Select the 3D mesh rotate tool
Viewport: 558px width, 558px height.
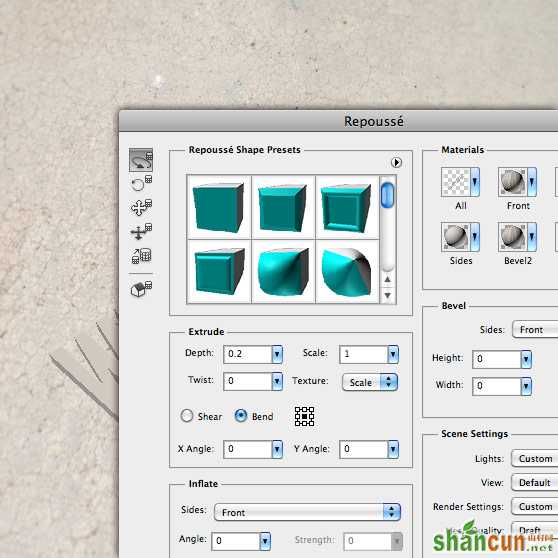(141, 160)
